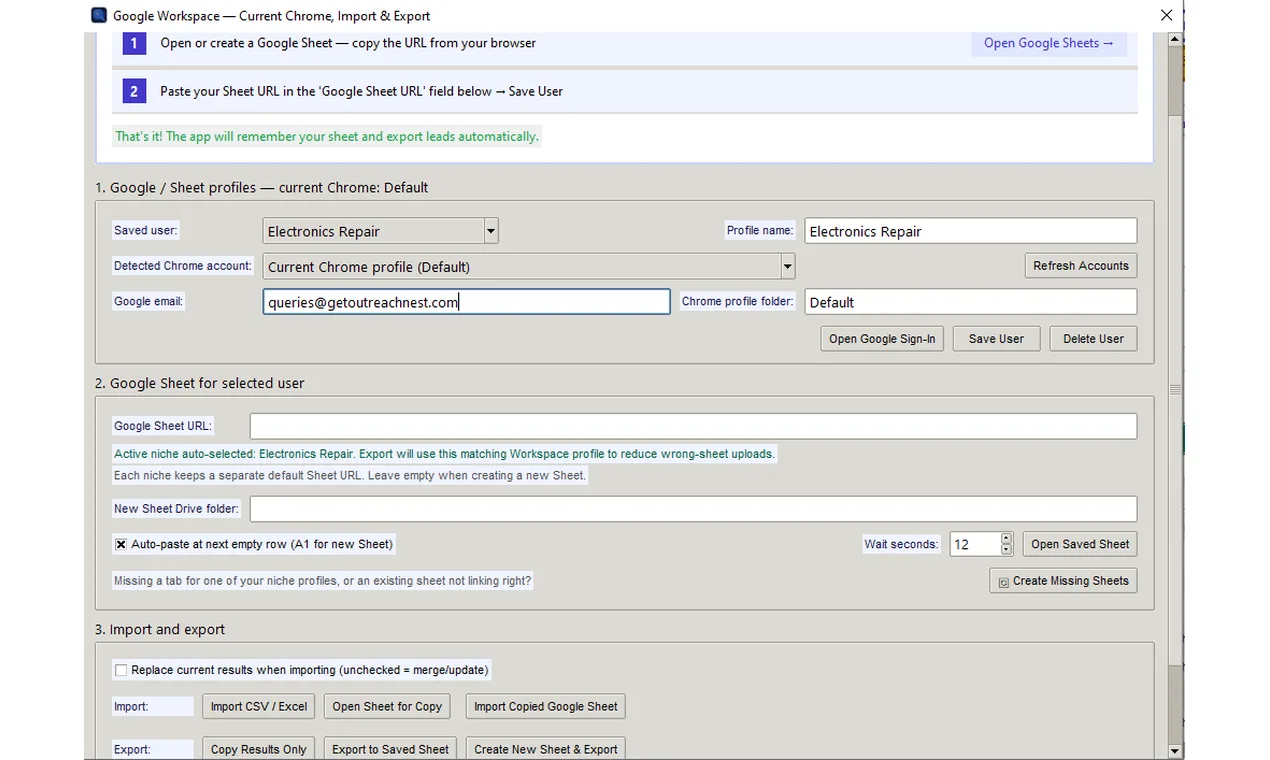1270x760 pixels.
Task: Save the current user profile
Action: pos(996,339)
